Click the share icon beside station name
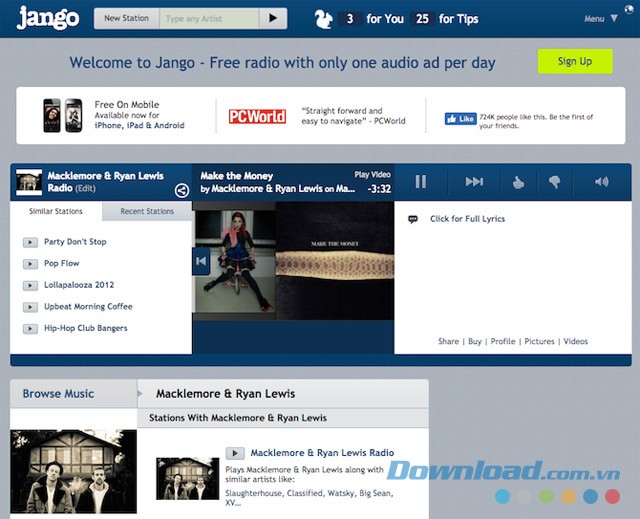This screenshot has height=519, width=640. tap(182, 190)
